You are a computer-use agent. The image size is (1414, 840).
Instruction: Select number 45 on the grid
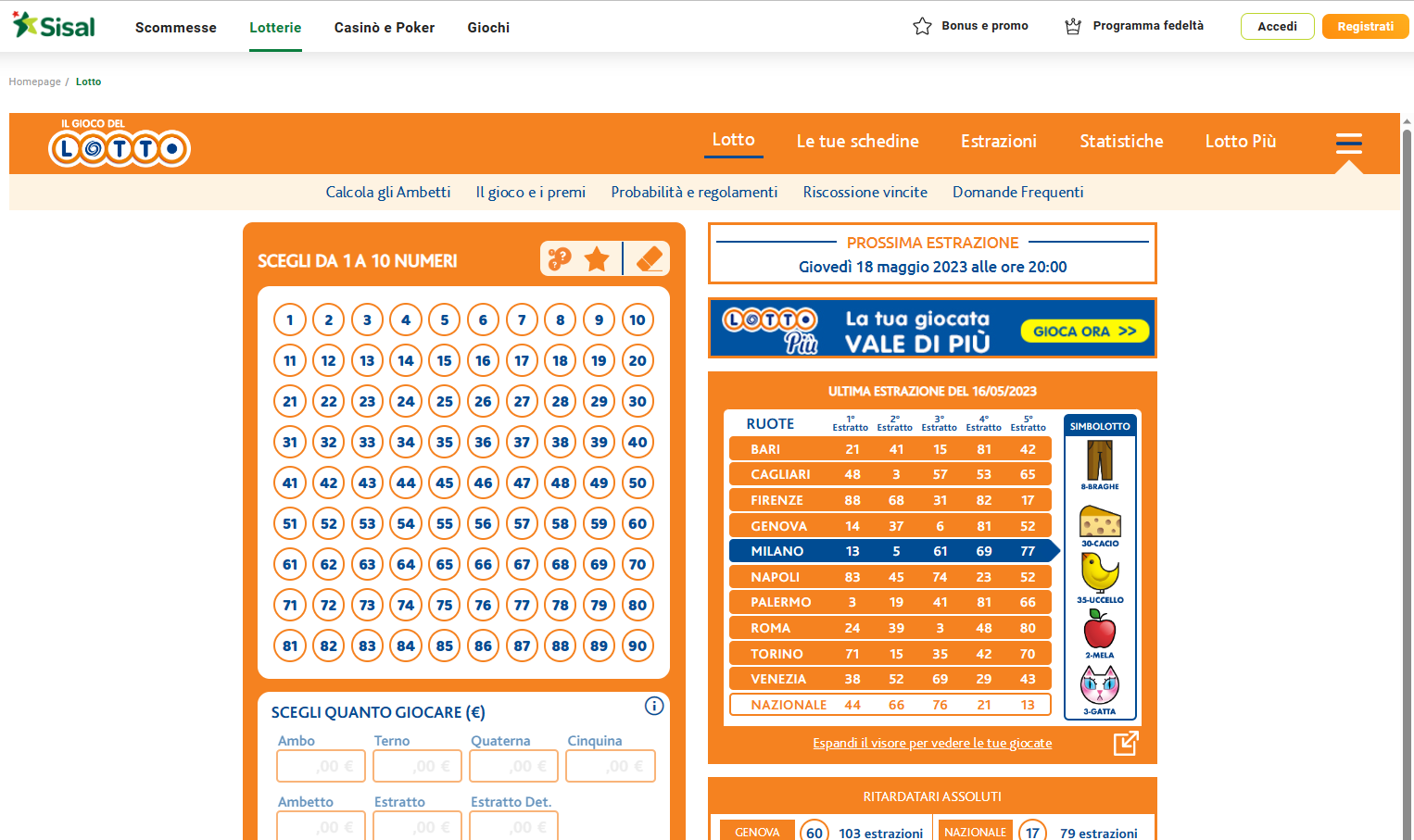pos(445,483)
